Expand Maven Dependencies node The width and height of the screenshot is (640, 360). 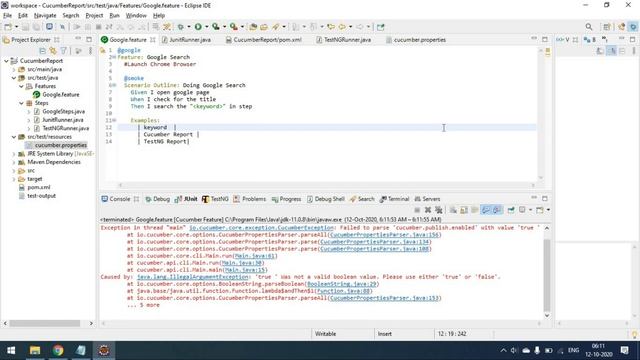tap(14, 162)
